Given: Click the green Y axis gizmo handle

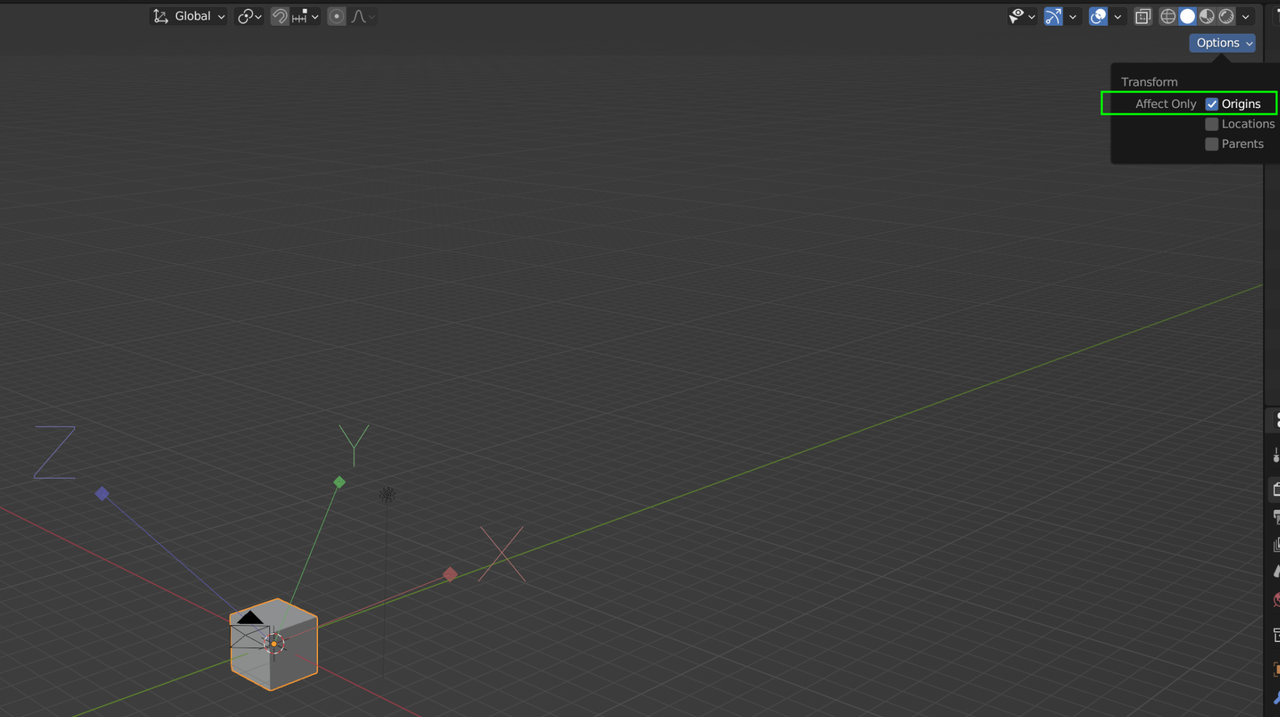Looking at the screenshot, I should (339, 482).
